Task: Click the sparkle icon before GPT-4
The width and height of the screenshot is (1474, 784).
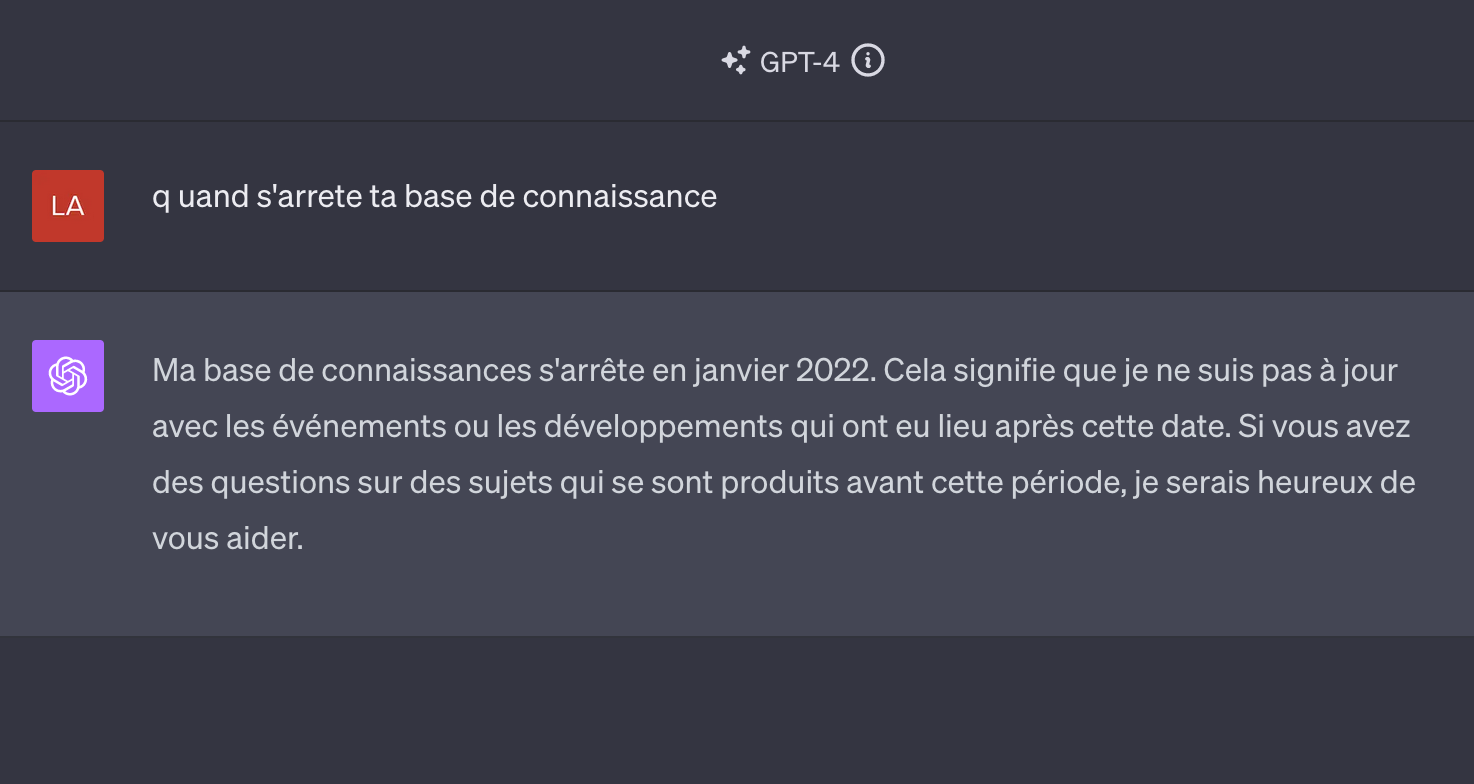Action: coord(735,61)
